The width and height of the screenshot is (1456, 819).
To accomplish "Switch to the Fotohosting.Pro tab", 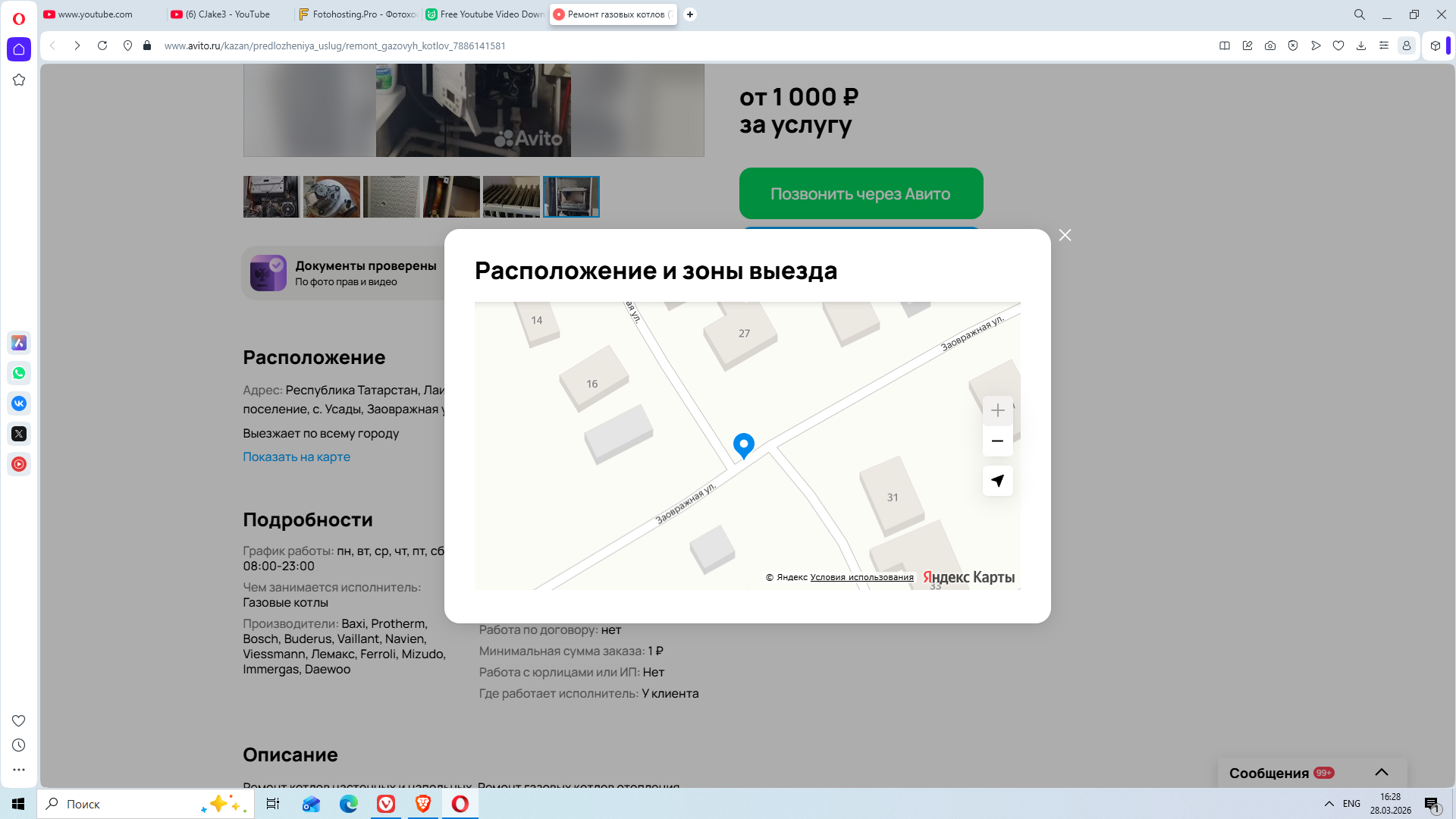I will point(358,14).
